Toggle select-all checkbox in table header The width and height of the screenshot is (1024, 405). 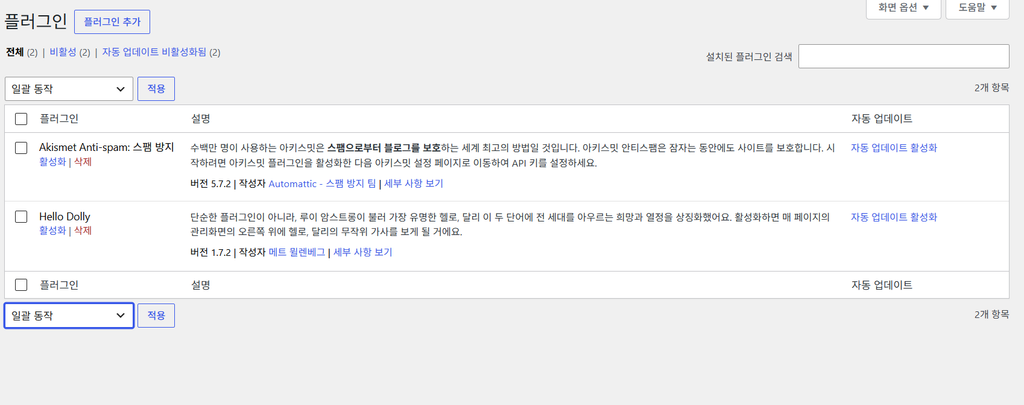pos(21,119)
